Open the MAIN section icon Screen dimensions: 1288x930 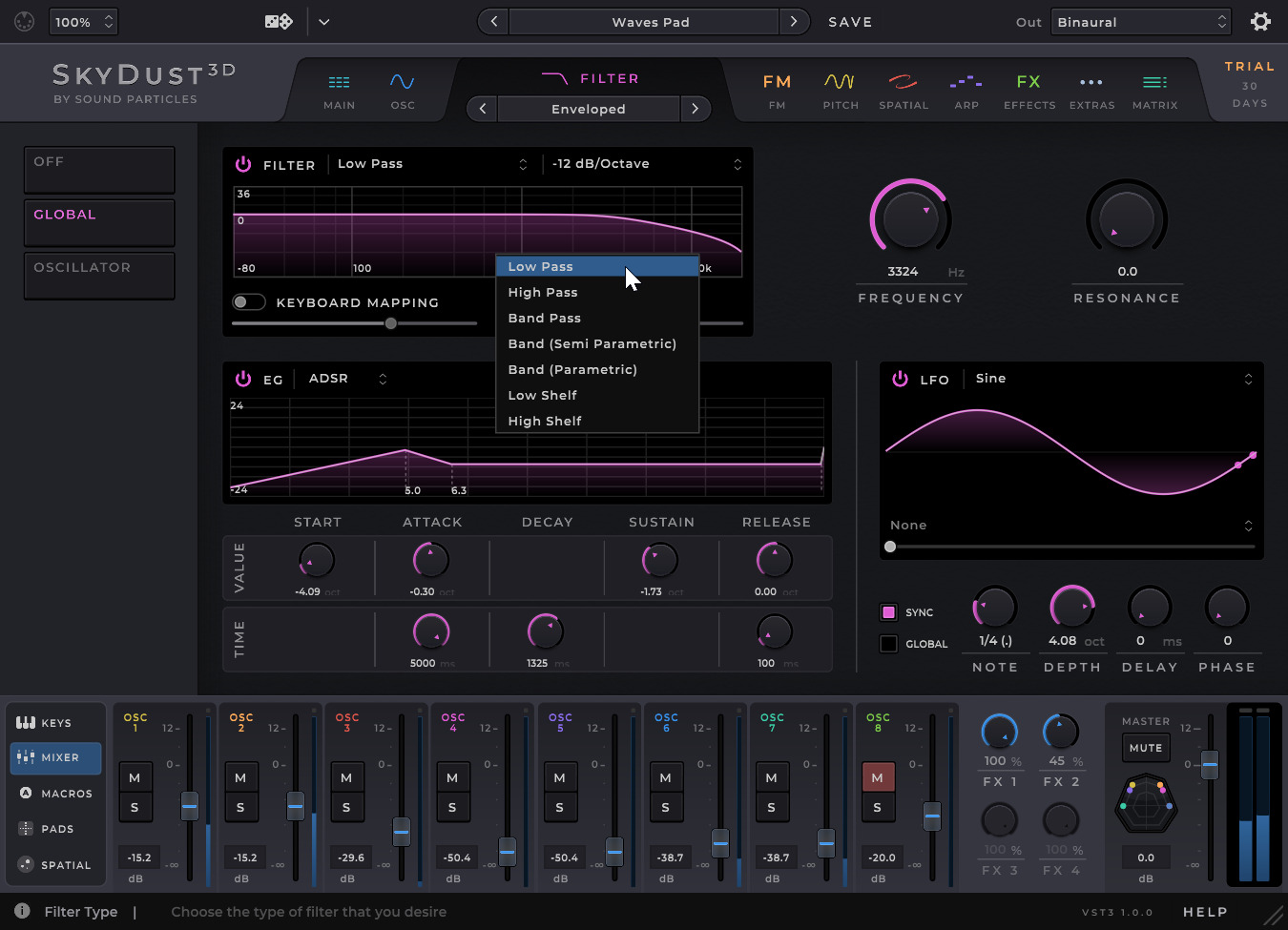339,83
